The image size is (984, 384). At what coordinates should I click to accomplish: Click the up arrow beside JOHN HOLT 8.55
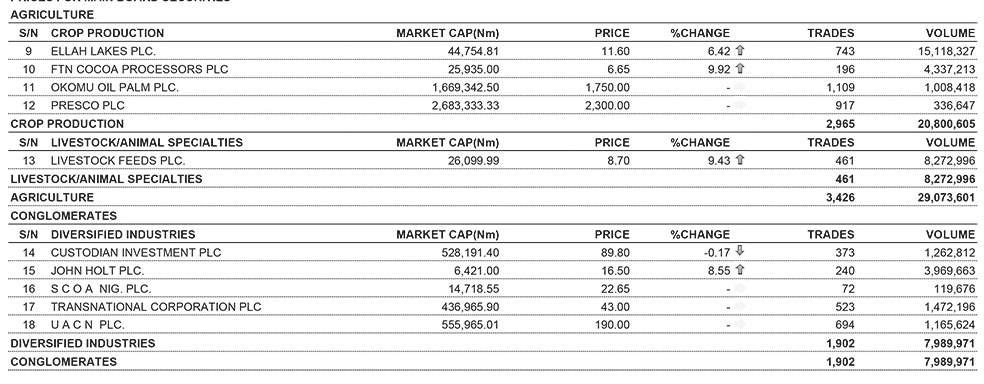(x=739, y=270)
